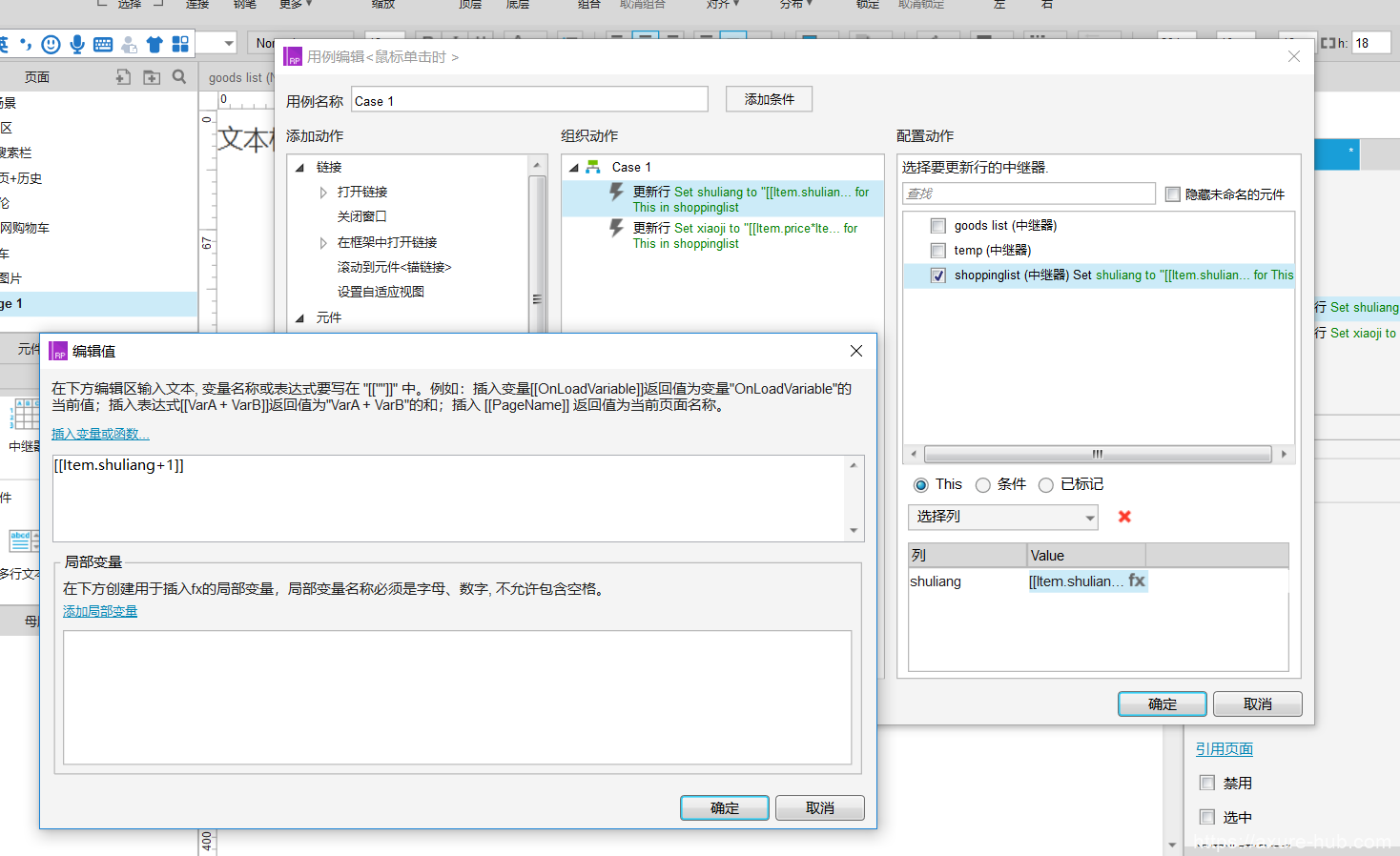Screen dimensions: 1400x856
Task: Click 确定 in the 用例编辑 dialog
Action: click(x=1162, y=703)
